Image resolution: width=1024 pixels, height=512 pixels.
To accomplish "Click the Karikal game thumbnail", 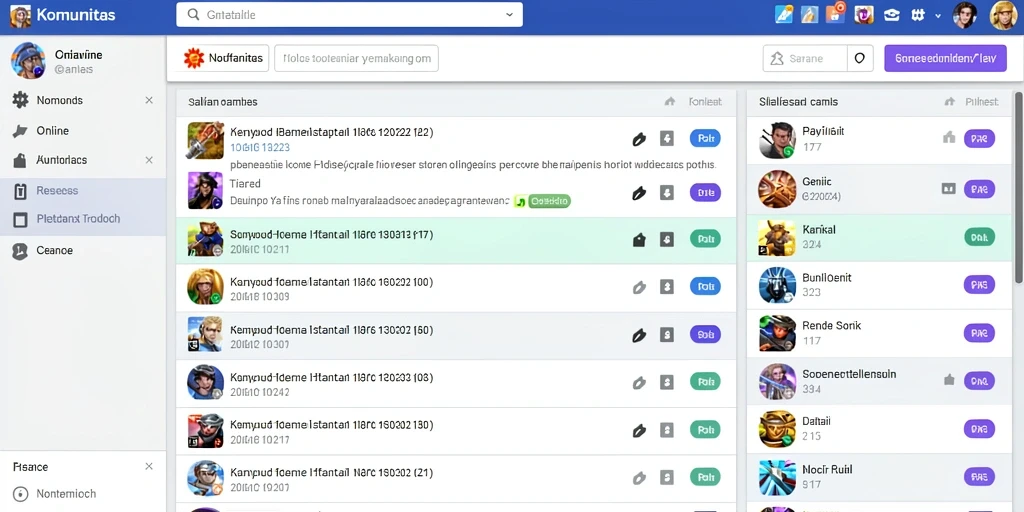I will pos(776,237).
